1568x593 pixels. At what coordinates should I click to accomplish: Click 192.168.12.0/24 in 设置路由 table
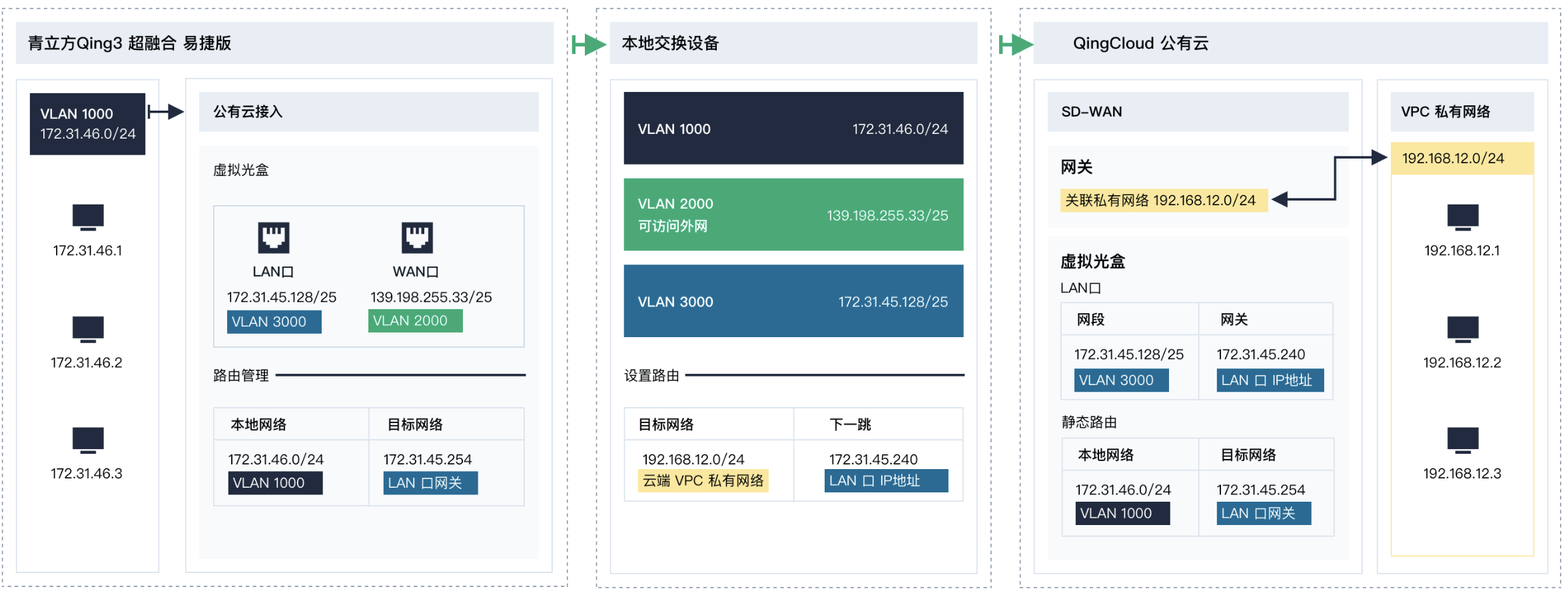[x=693, y=459]
